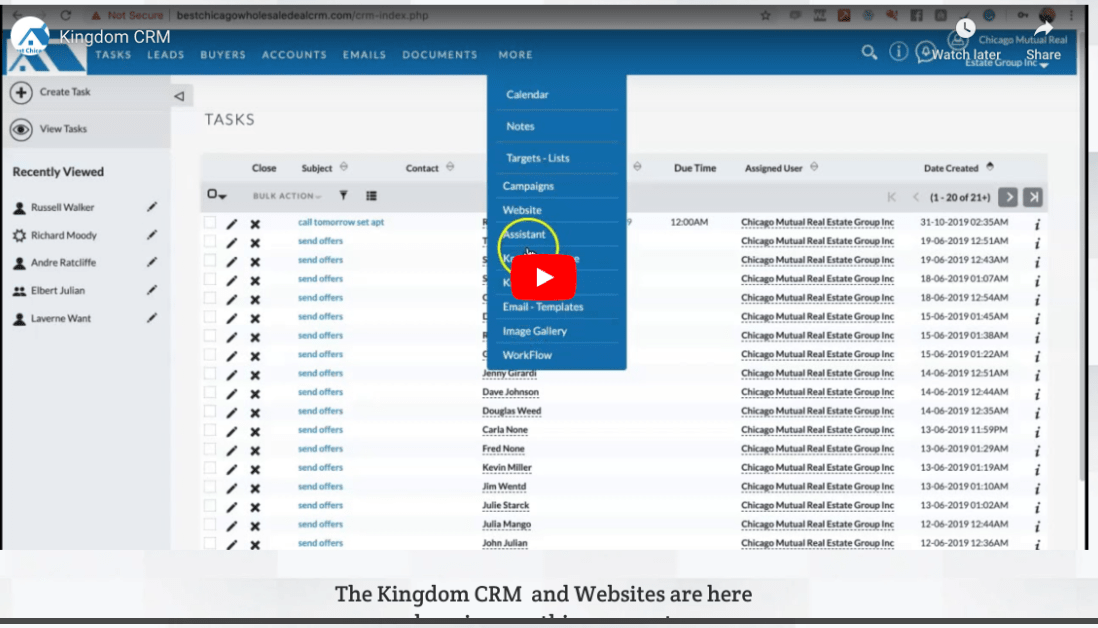Jump to the first page of tasks
Image resolution: width=1098 pixels, height=628 pixels.
[891, 197]
